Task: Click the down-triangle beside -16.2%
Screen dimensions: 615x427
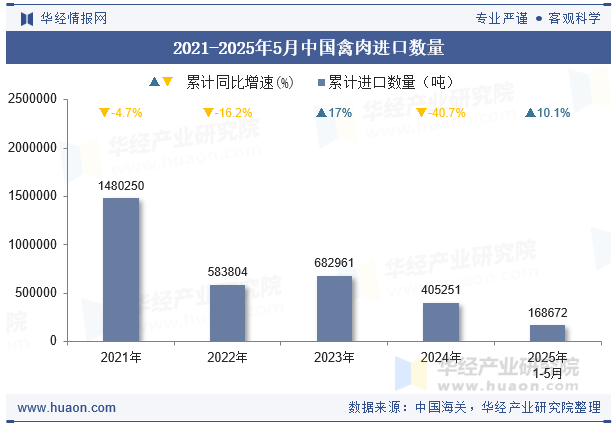Action: point(208,113)
